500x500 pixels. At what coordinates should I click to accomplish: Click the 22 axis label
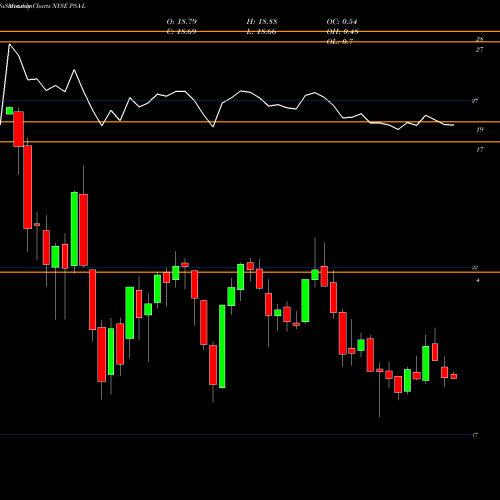click(475, 268)
